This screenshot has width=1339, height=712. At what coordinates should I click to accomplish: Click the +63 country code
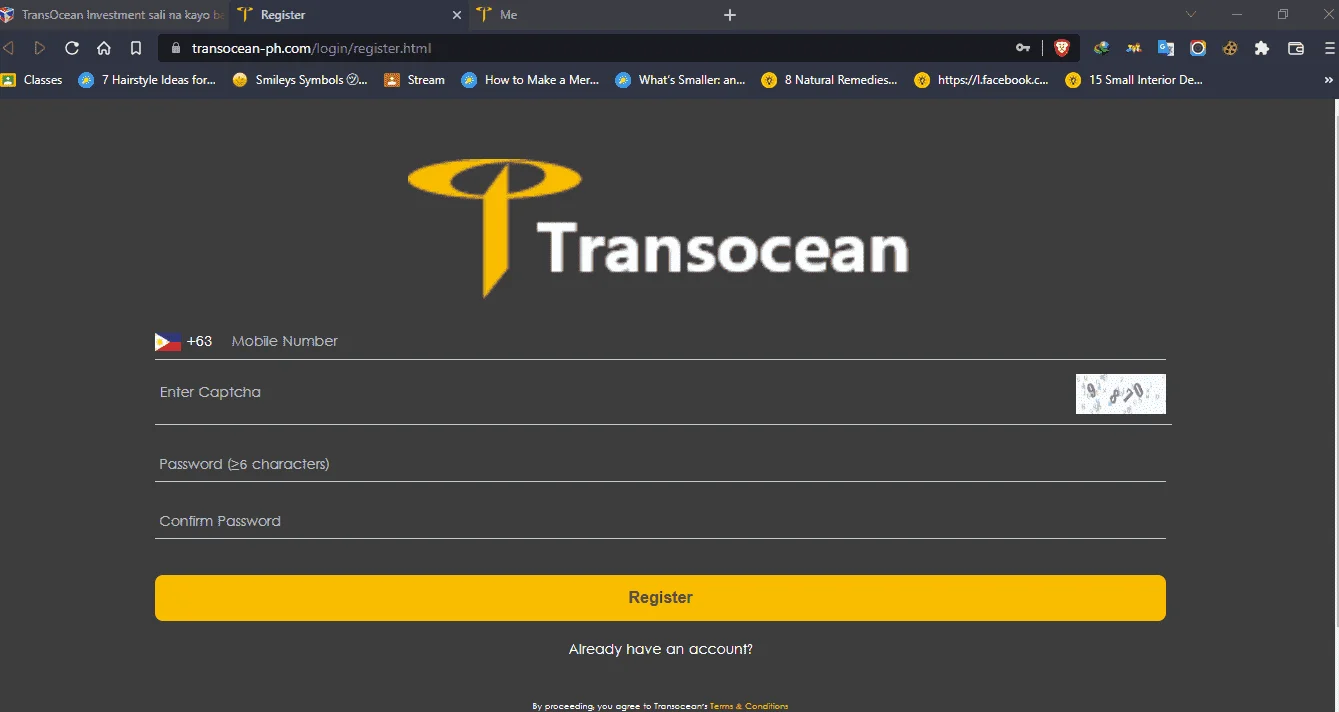[x=199, y=341]
